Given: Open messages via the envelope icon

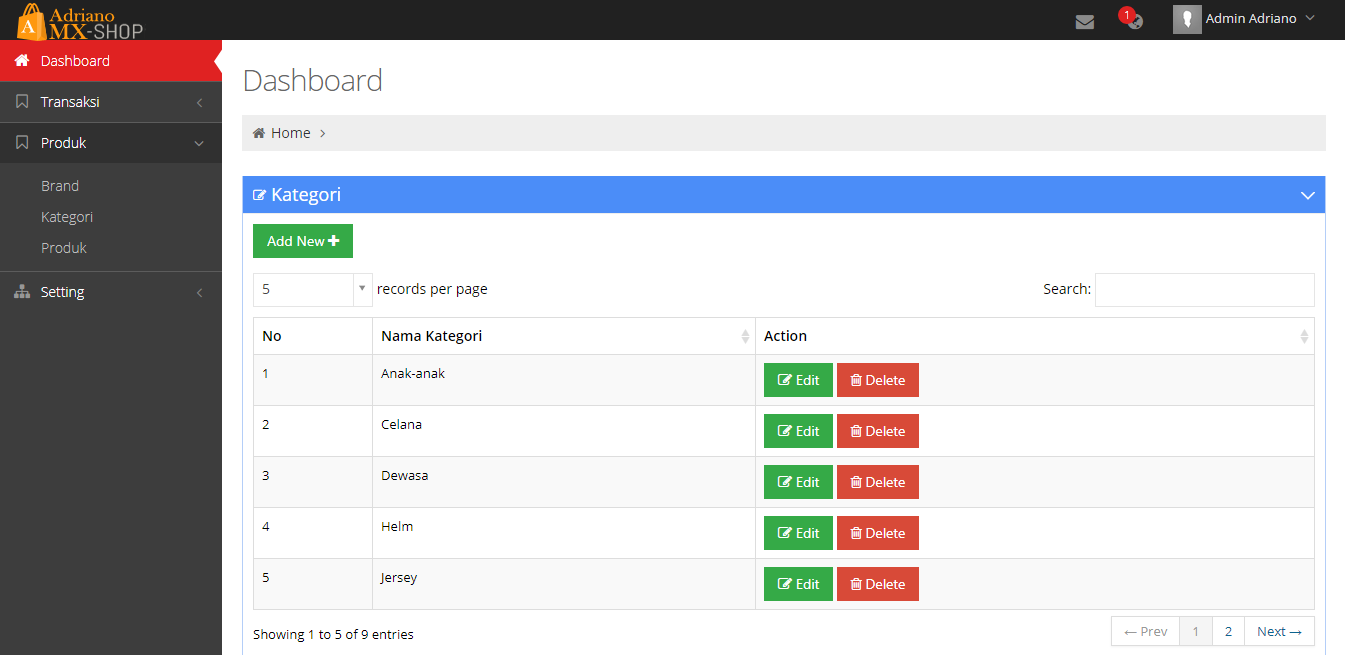Looking at the screenshot, I should pos(1085,20).
